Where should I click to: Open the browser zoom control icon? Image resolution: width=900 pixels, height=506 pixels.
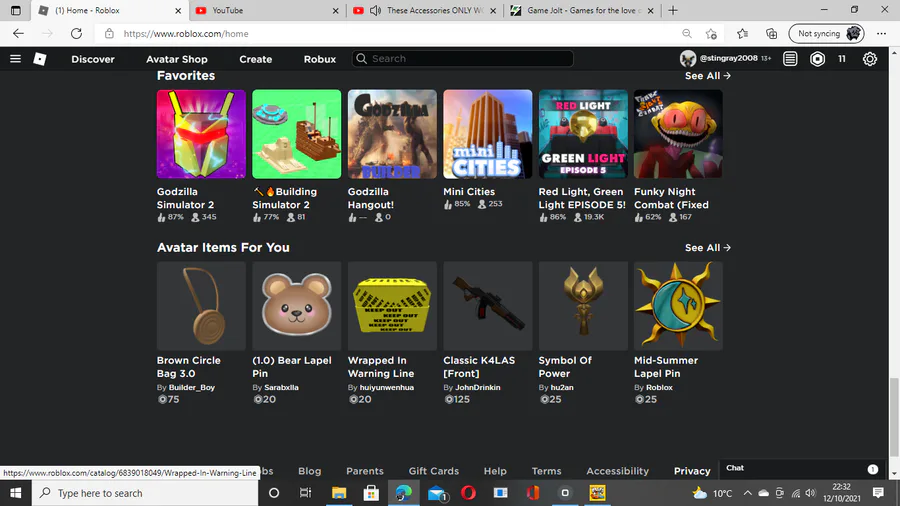(686, 33)
